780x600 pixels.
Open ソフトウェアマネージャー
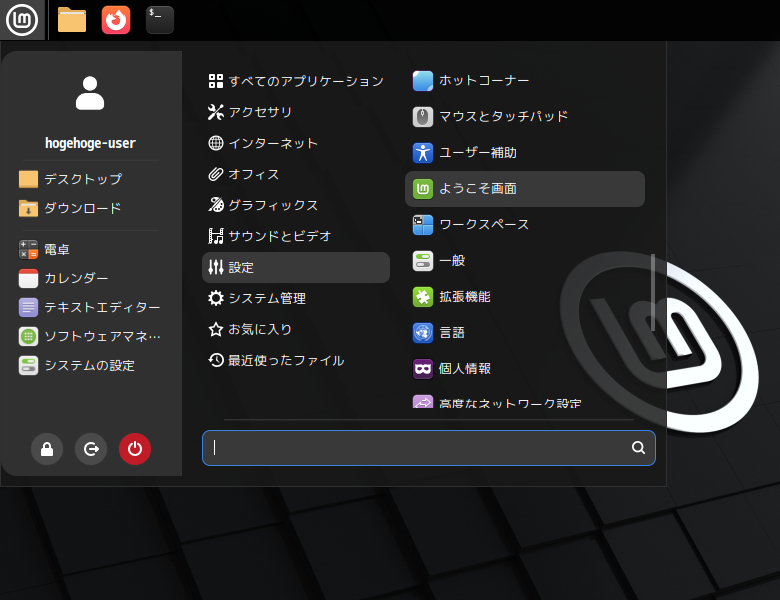pyautogui.click(x=90, y=336)
